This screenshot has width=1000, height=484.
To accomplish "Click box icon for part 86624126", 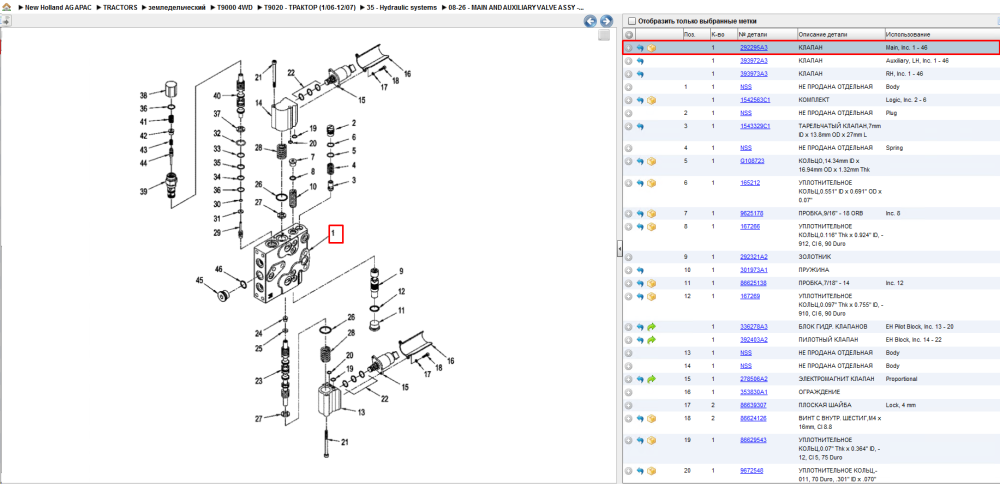I will [651, 418].
